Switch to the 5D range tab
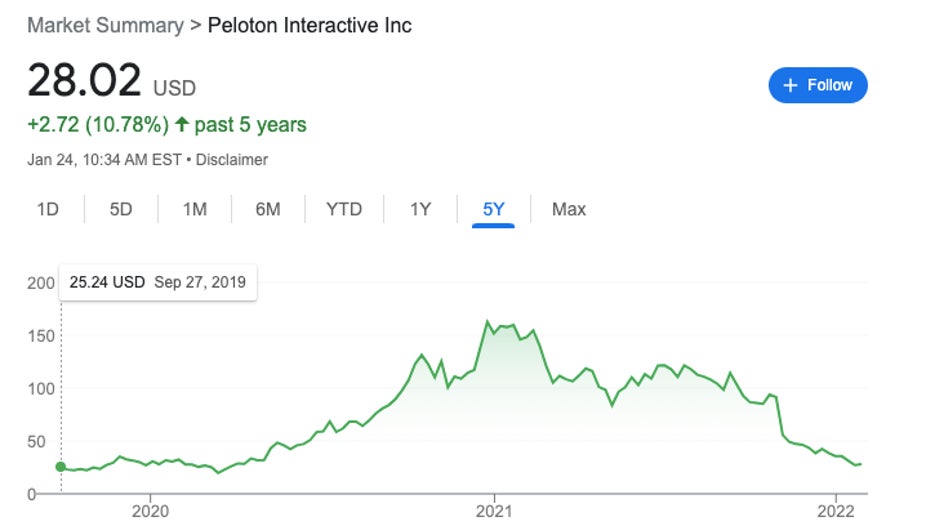Image resolution: width=936 pixels, height=527 pixels. pyautogui.click(x=121, y=209)
